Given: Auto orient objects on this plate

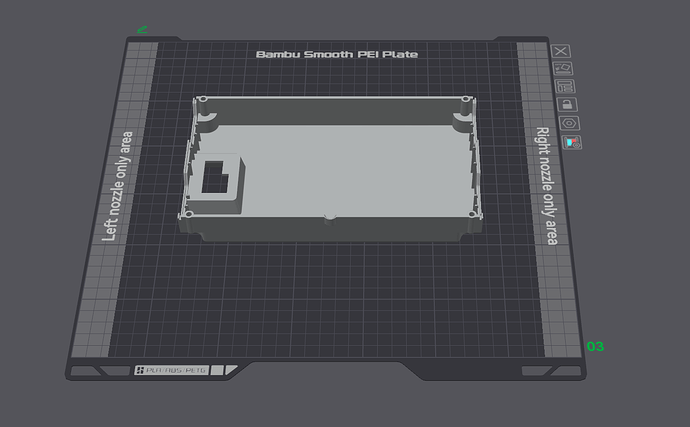Looking at the screenshot, I should (x=563, y=69).
